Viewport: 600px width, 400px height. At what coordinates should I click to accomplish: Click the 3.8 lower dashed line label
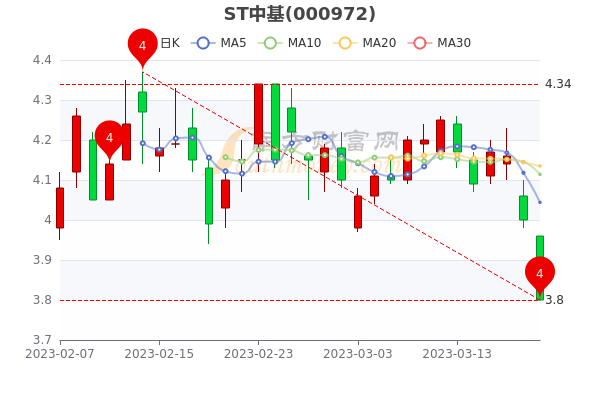(x=554, y=300)
